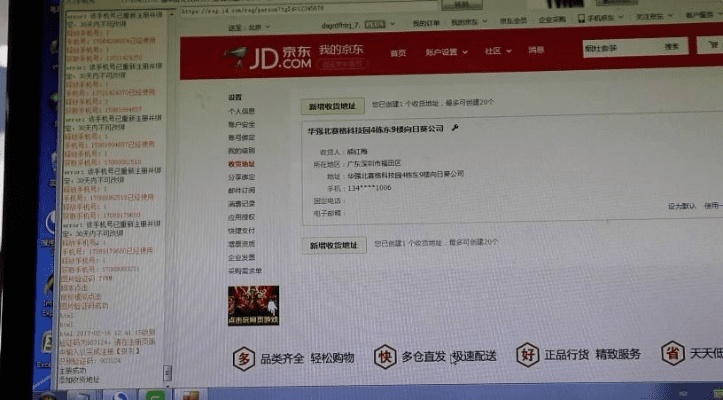Viewport: 723px width, 400px height.
Task: Click the wrench edit icon beside address title
Action: point(455,128)
